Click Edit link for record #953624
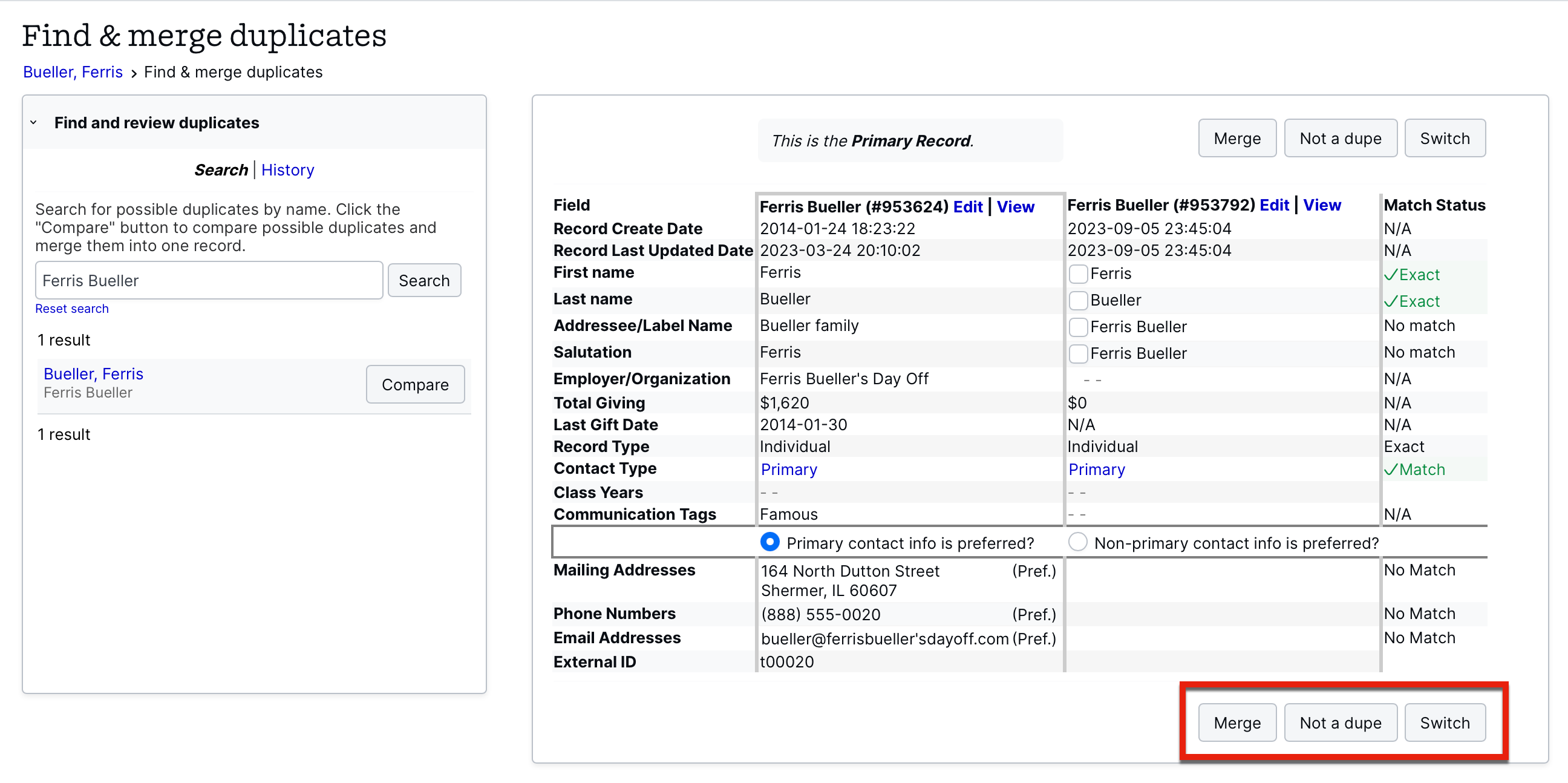This screenshot has width=1568, height=783. [x=967, y=207]
